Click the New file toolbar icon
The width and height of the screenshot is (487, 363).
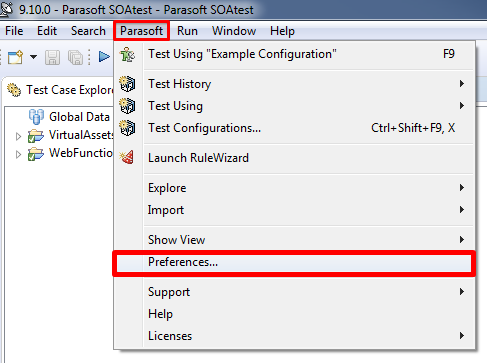click(15, 57)
